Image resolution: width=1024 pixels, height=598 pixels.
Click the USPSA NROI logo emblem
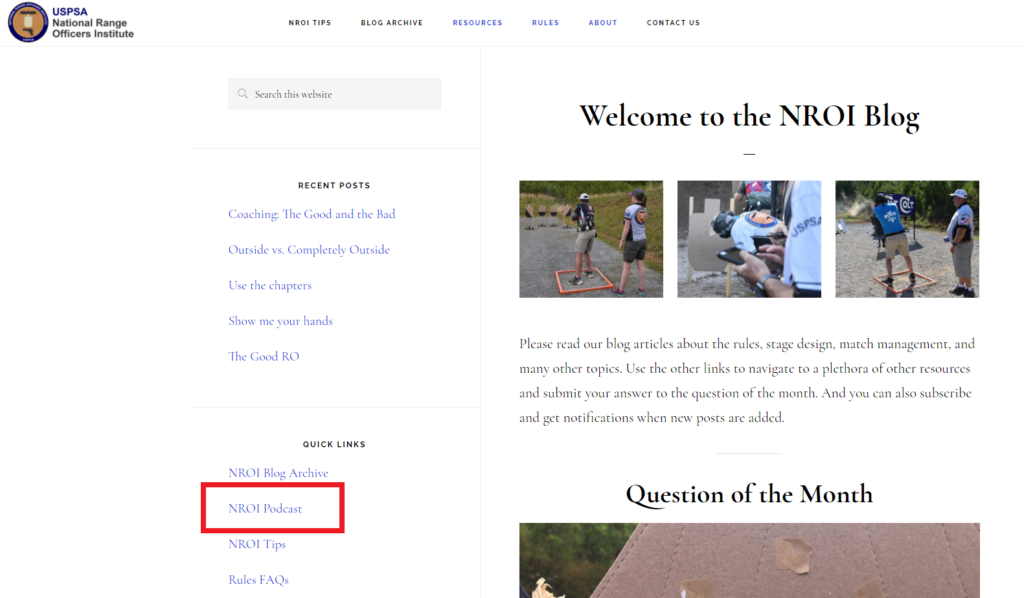(27, 22)
